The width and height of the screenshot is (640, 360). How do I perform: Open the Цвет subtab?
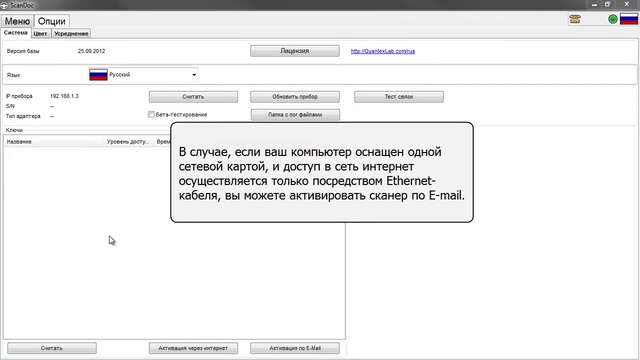pos(40,33)
